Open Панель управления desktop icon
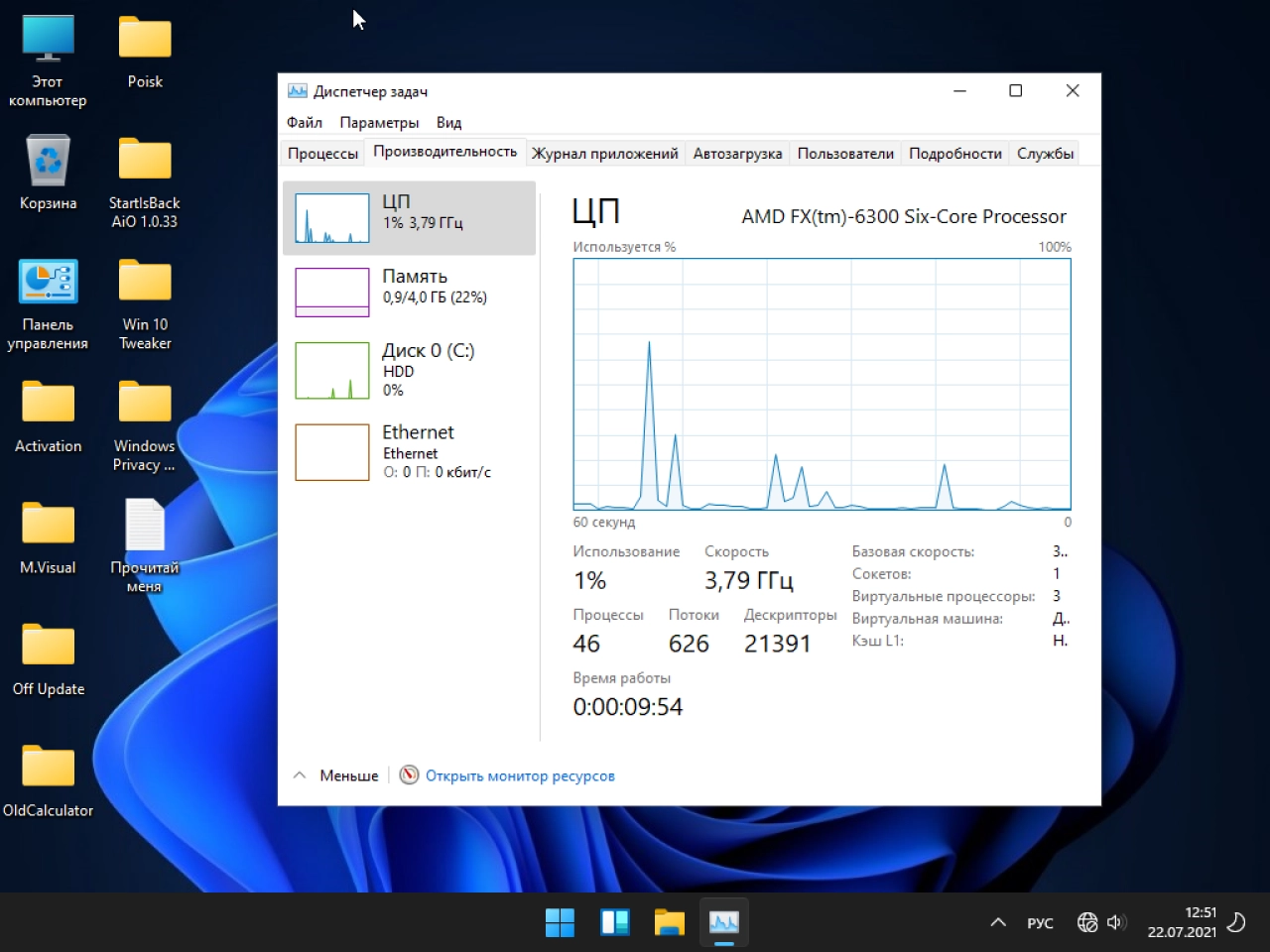1270x952 pixels. click(48, 303)
